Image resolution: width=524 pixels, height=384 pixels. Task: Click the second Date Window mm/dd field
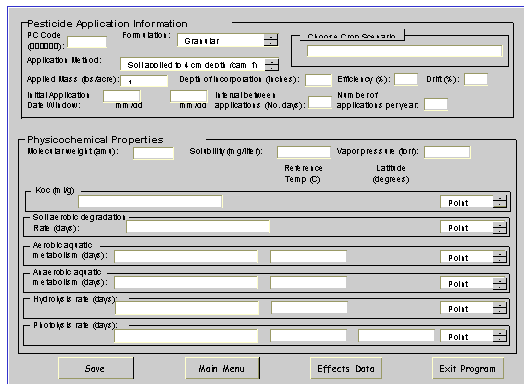point(188,96)
